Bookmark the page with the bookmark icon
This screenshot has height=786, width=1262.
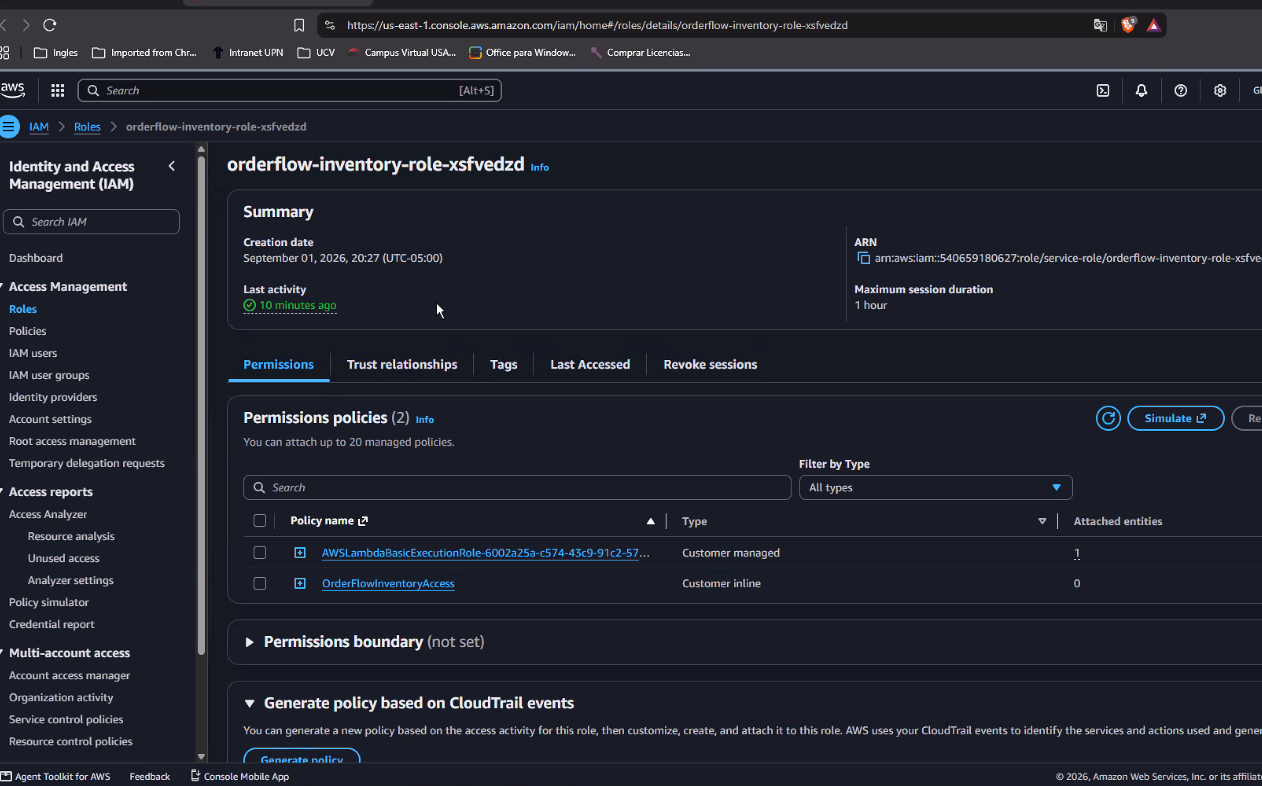[x=299, y=25]
